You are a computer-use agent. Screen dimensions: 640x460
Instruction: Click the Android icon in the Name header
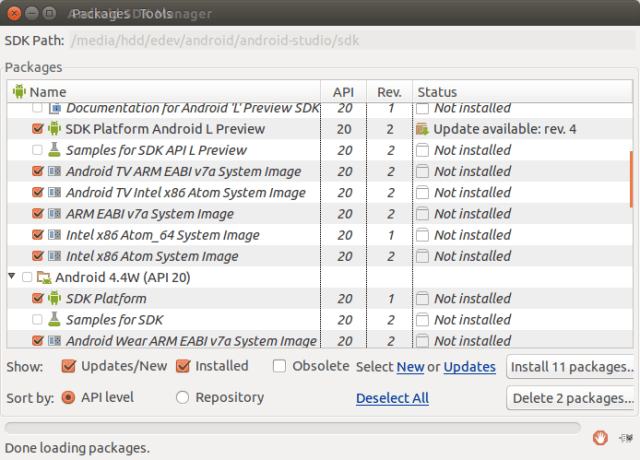click(19, 91)
